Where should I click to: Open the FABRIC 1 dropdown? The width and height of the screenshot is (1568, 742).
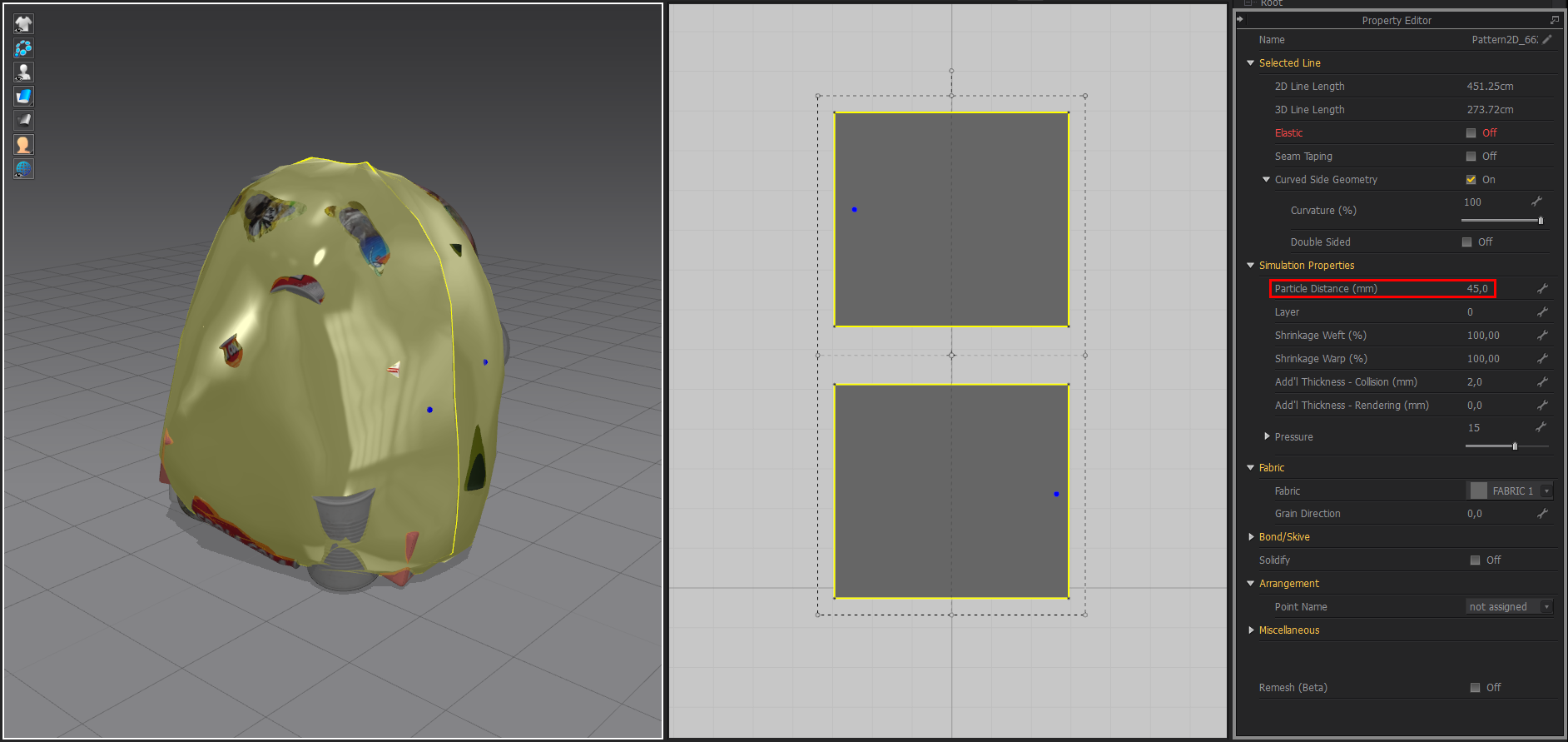(1547, 491)
